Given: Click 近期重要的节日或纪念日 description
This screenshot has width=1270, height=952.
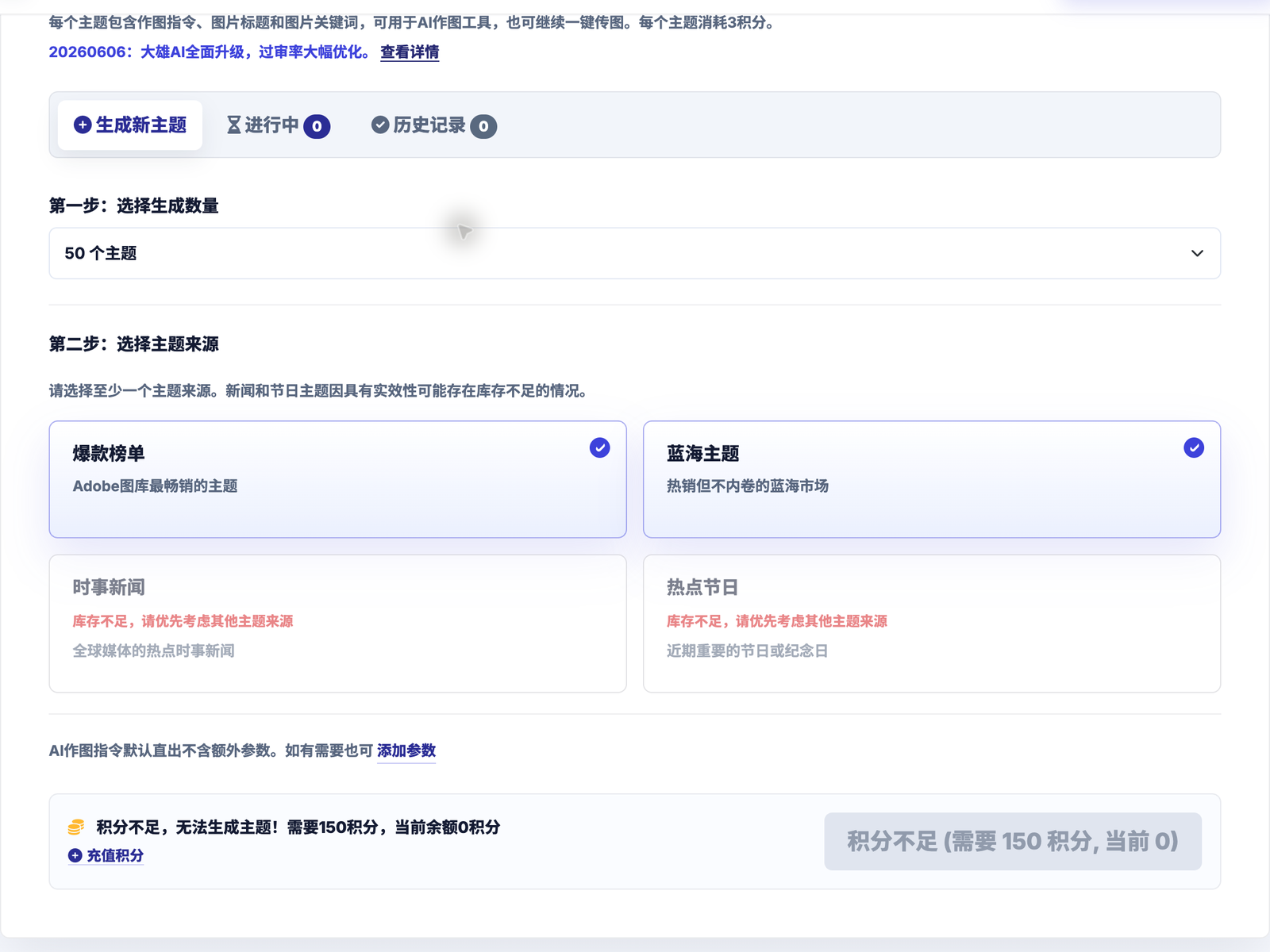Looking at the screenshot, I should point(747,651).
